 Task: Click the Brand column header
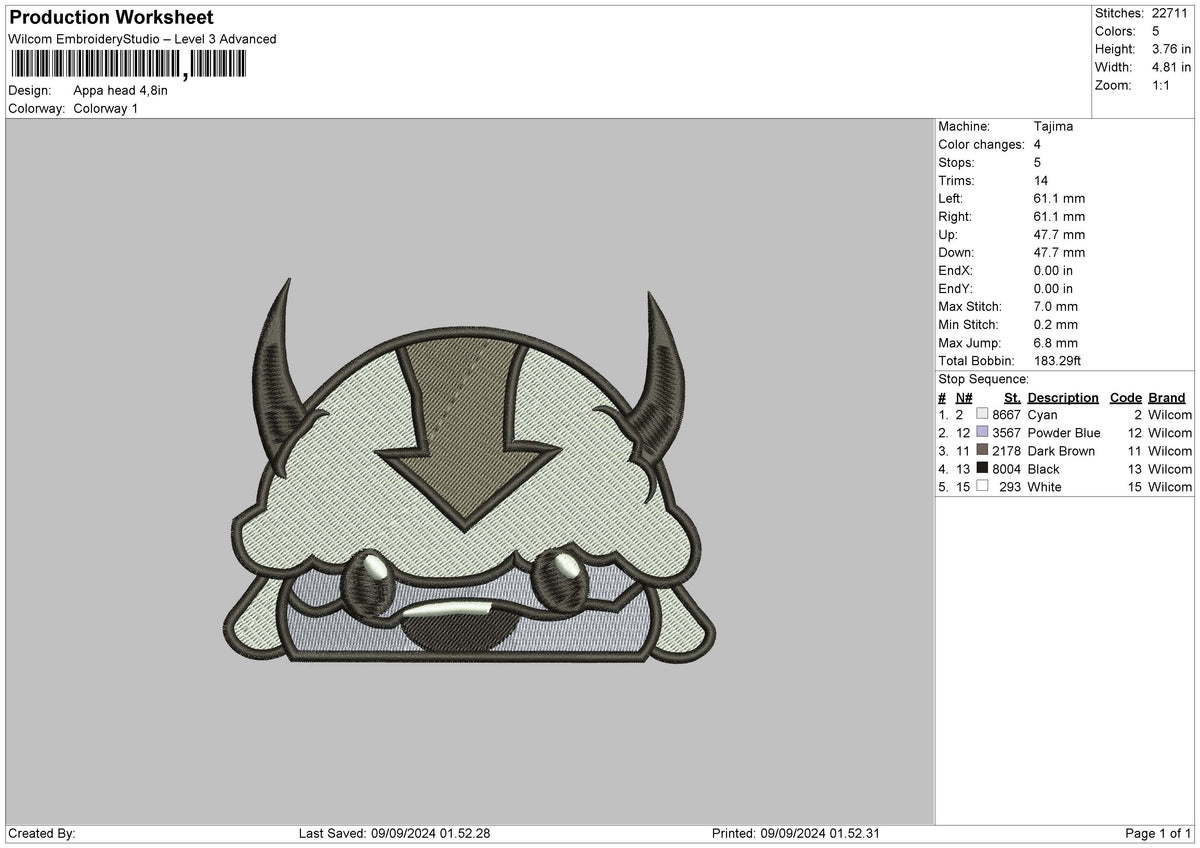point(1166,397)
